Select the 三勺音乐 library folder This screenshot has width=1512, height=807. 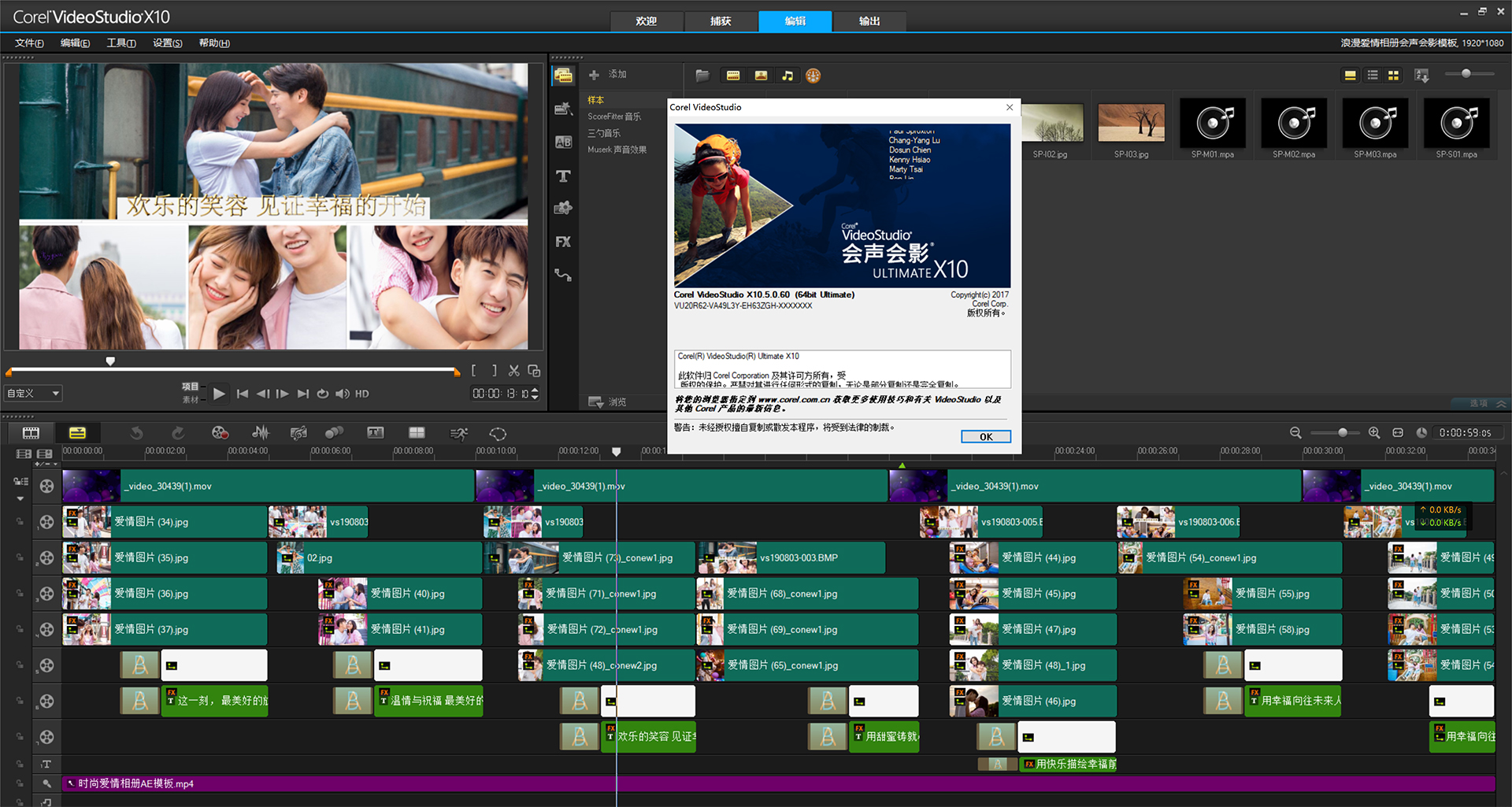pos(604,133)
